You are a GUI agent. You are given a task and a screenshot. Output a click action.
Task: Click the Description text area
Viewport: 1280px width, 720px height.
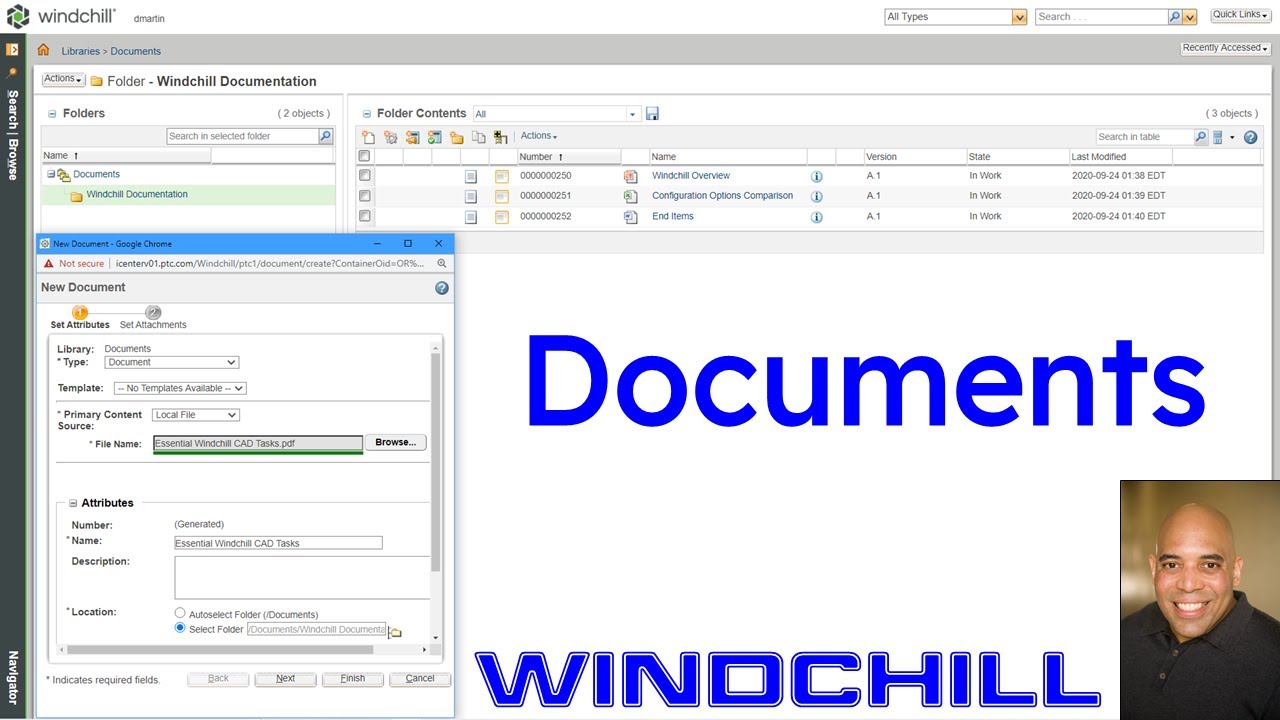[x=302, y=578]
